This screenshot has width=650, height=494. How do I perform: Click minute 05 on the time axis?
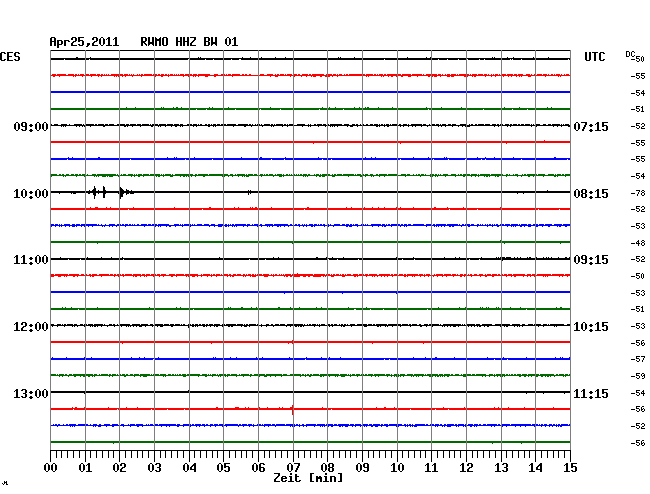coord(223,468)
